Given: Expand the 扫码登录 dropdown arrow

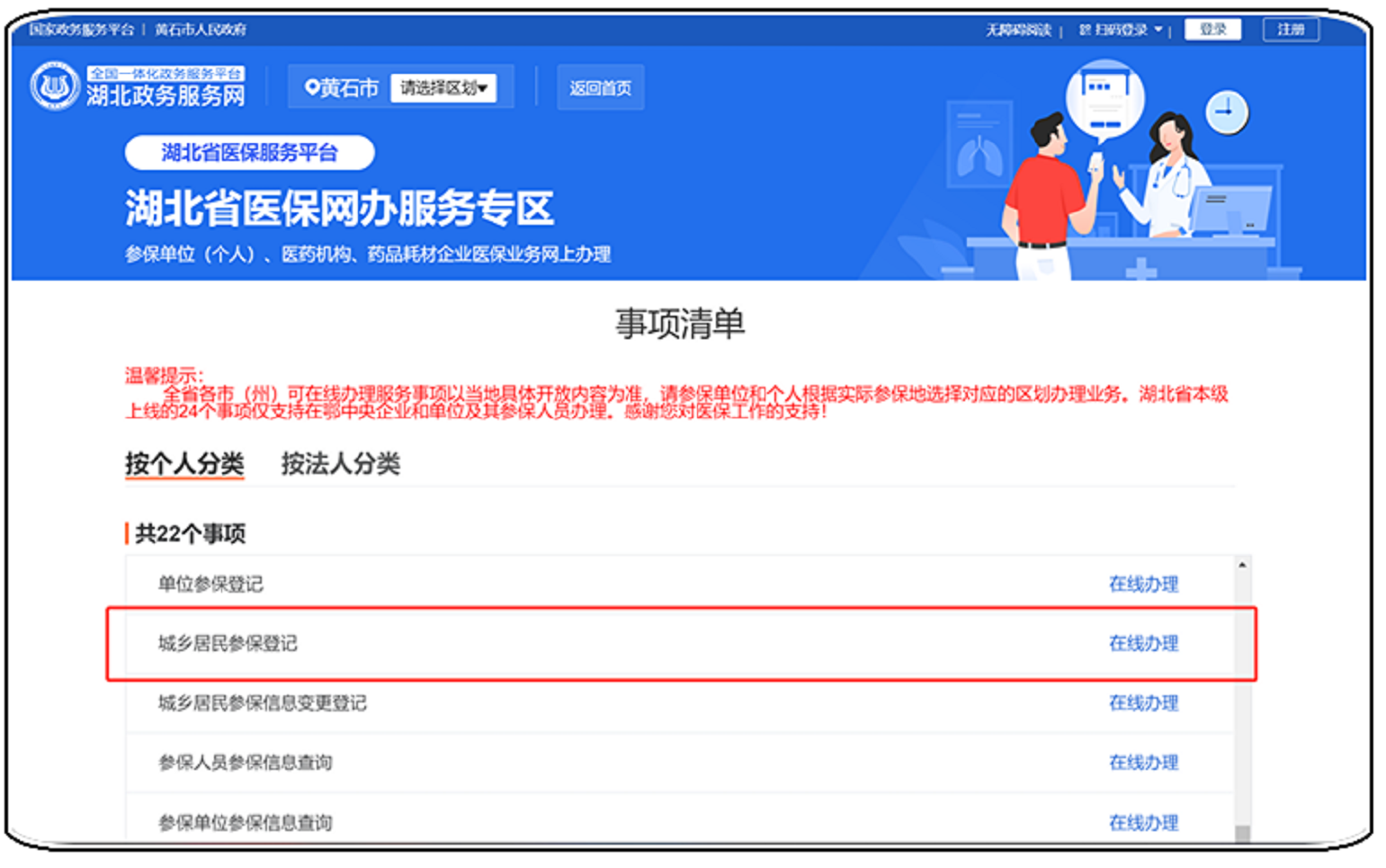Looking at the screenshot, I should pos(1158,30).
